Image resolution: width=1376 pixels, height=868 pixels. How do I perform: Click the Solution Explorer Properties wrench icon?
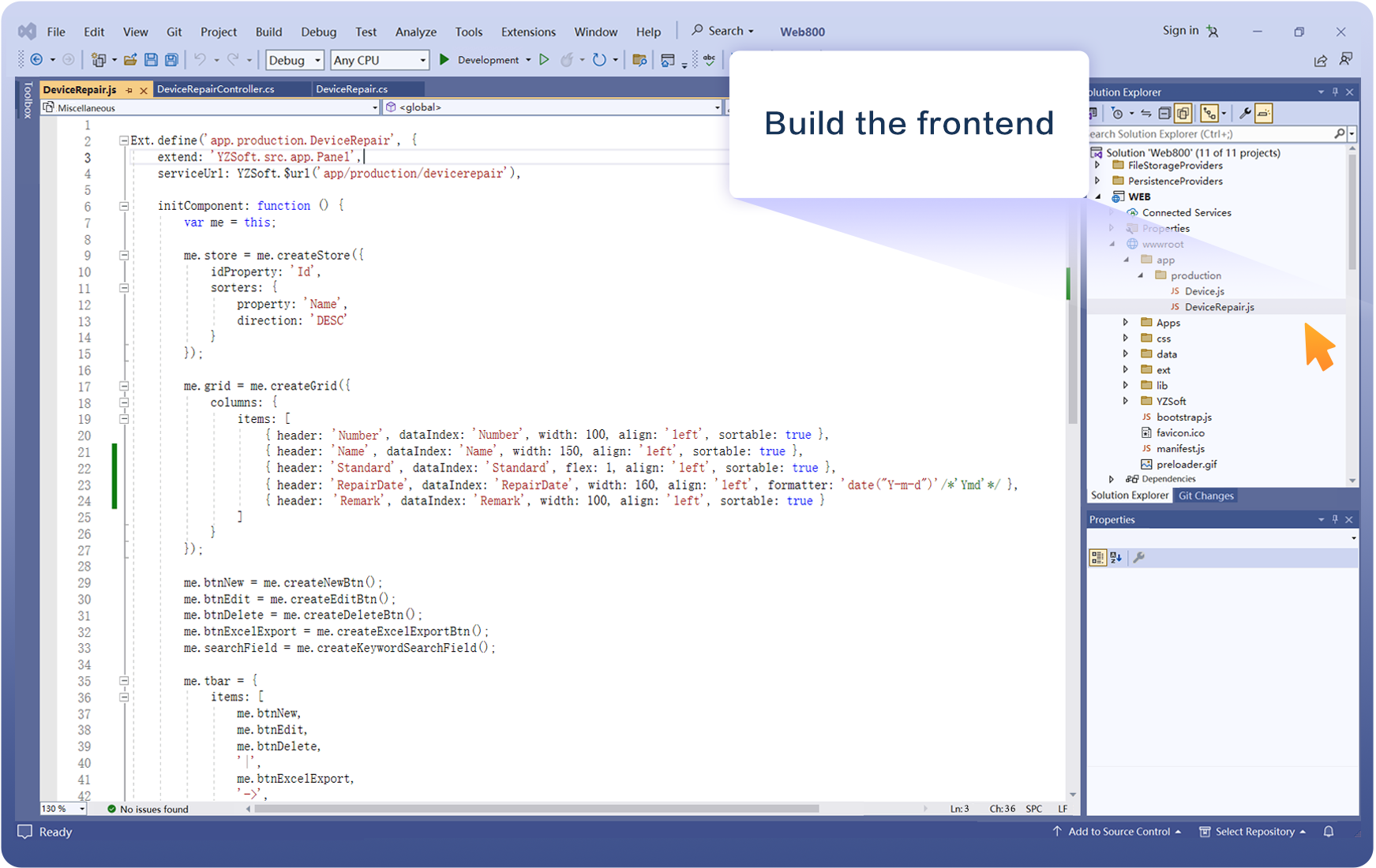1245,114
